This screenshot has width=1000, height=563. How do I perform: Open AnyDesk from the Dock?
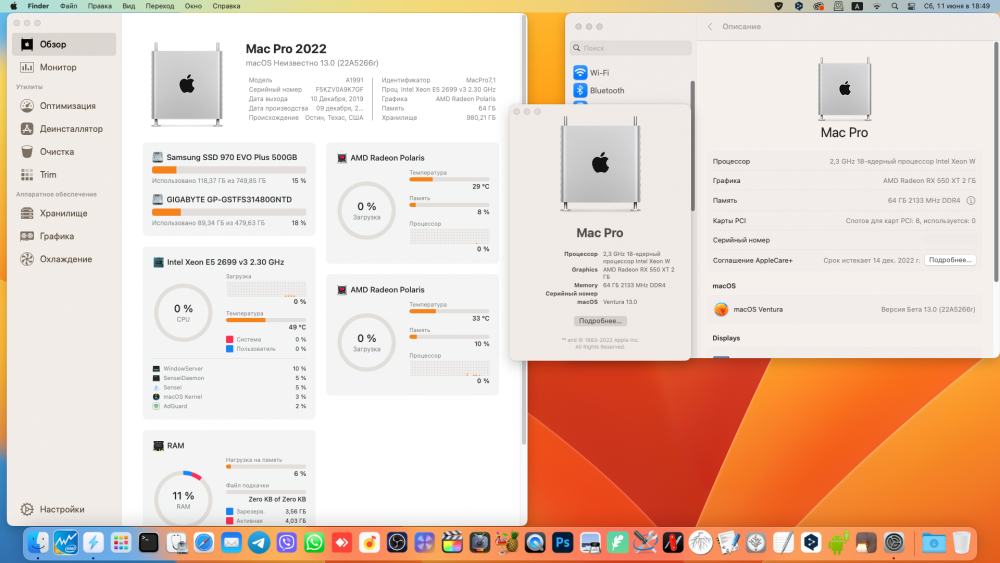(x=342, y=543)
